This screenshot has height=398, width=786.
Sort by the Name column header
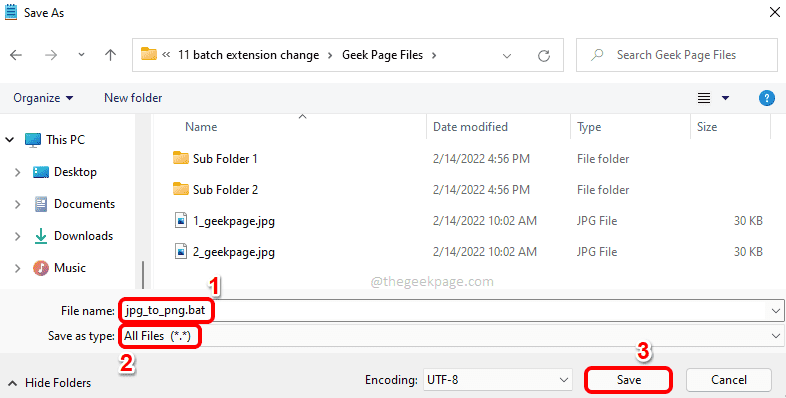(201, 127)
